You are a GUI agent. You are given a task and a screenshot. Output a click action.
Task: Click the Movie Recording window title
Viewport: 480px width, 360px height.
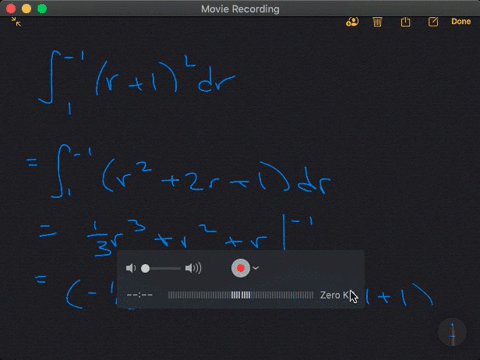click(x=240, y=9)
